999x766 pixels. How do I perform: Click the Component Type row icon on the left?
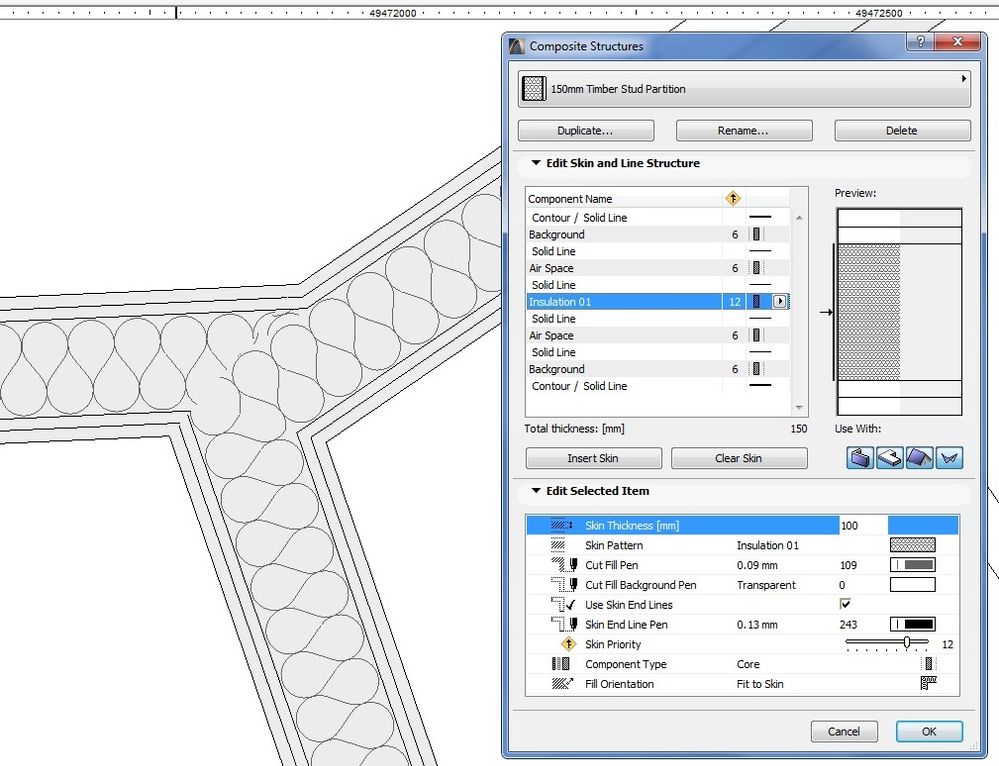click(x=561, y=664)
